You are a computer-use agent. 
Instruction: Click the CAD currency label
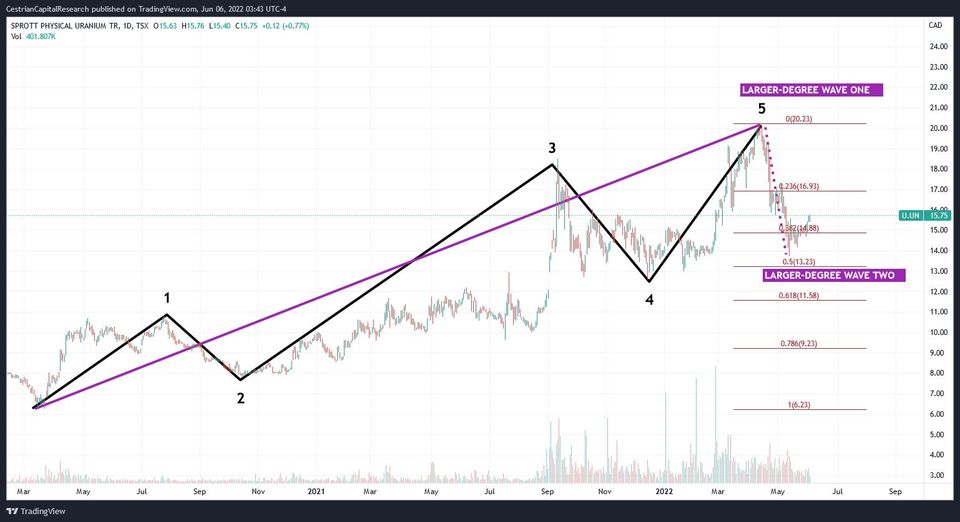[935, 25]
